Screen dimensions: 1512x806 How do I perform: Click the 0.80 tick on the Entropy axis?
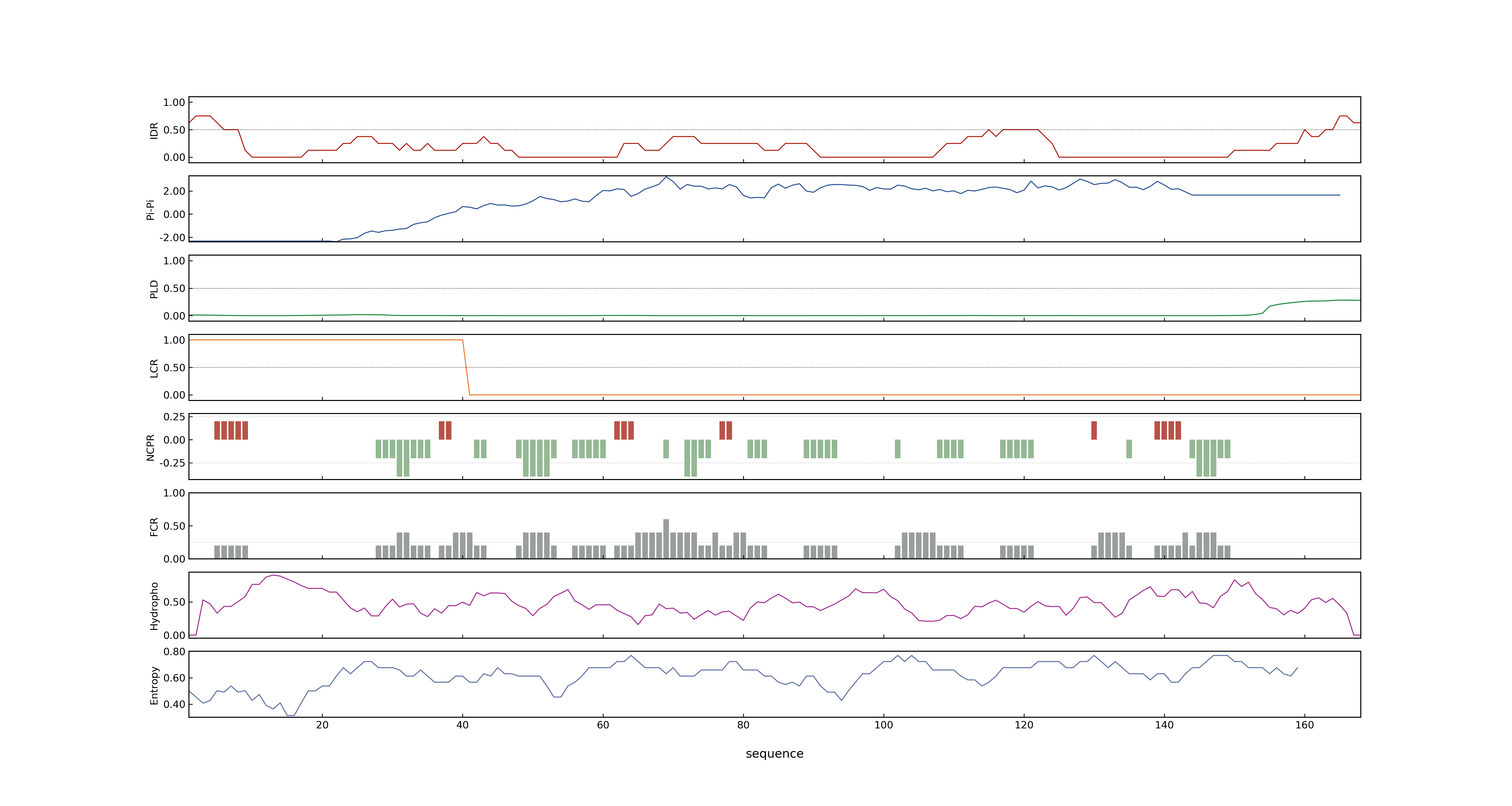click(x=174, y=652)
